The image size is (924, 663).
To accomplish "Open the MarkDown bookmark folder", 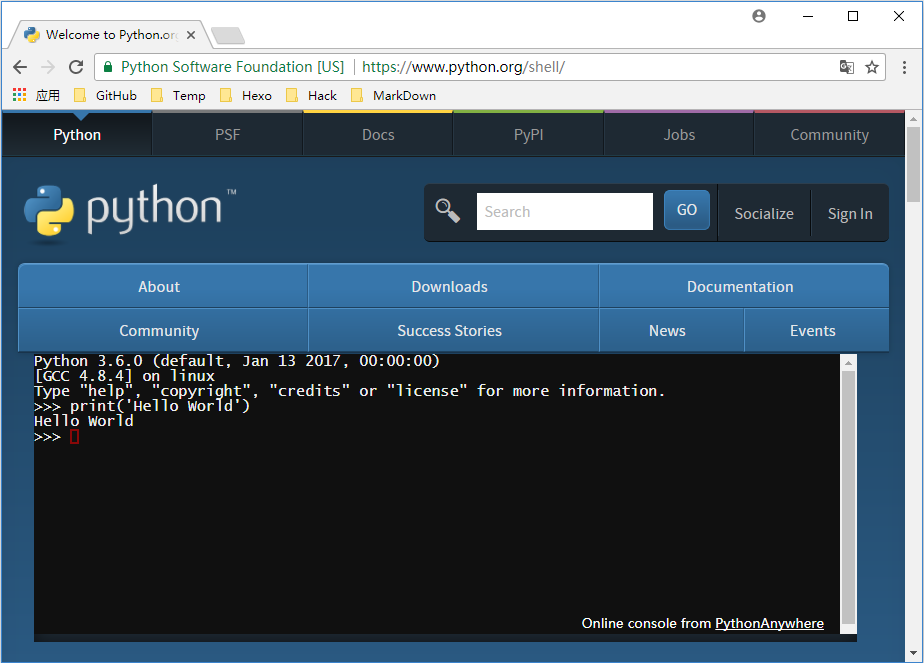I will pos(393,95).
